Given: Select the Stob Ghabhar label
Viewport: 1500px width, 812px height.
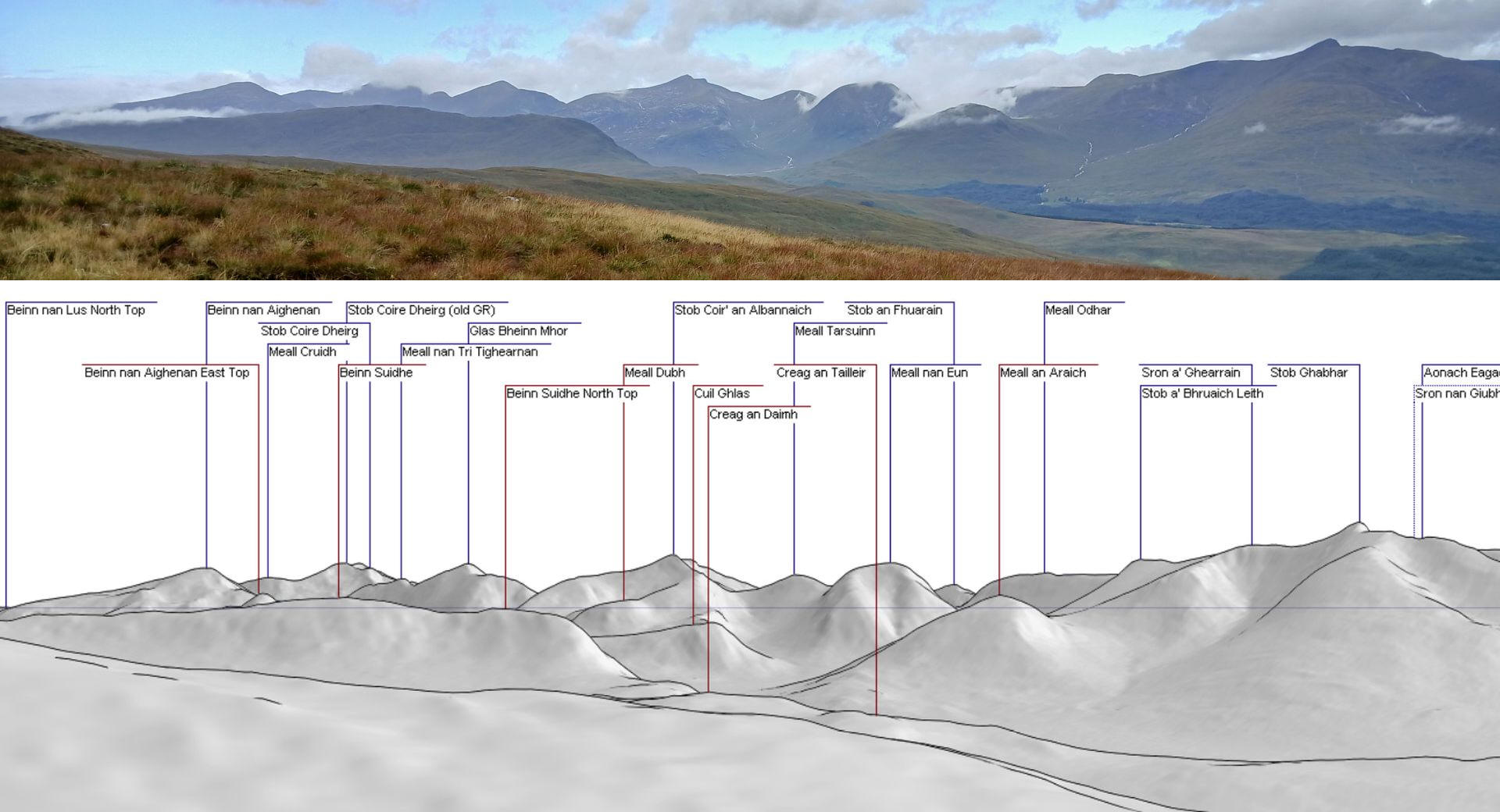Looking at the screenshot, I should pos(1309,372).
